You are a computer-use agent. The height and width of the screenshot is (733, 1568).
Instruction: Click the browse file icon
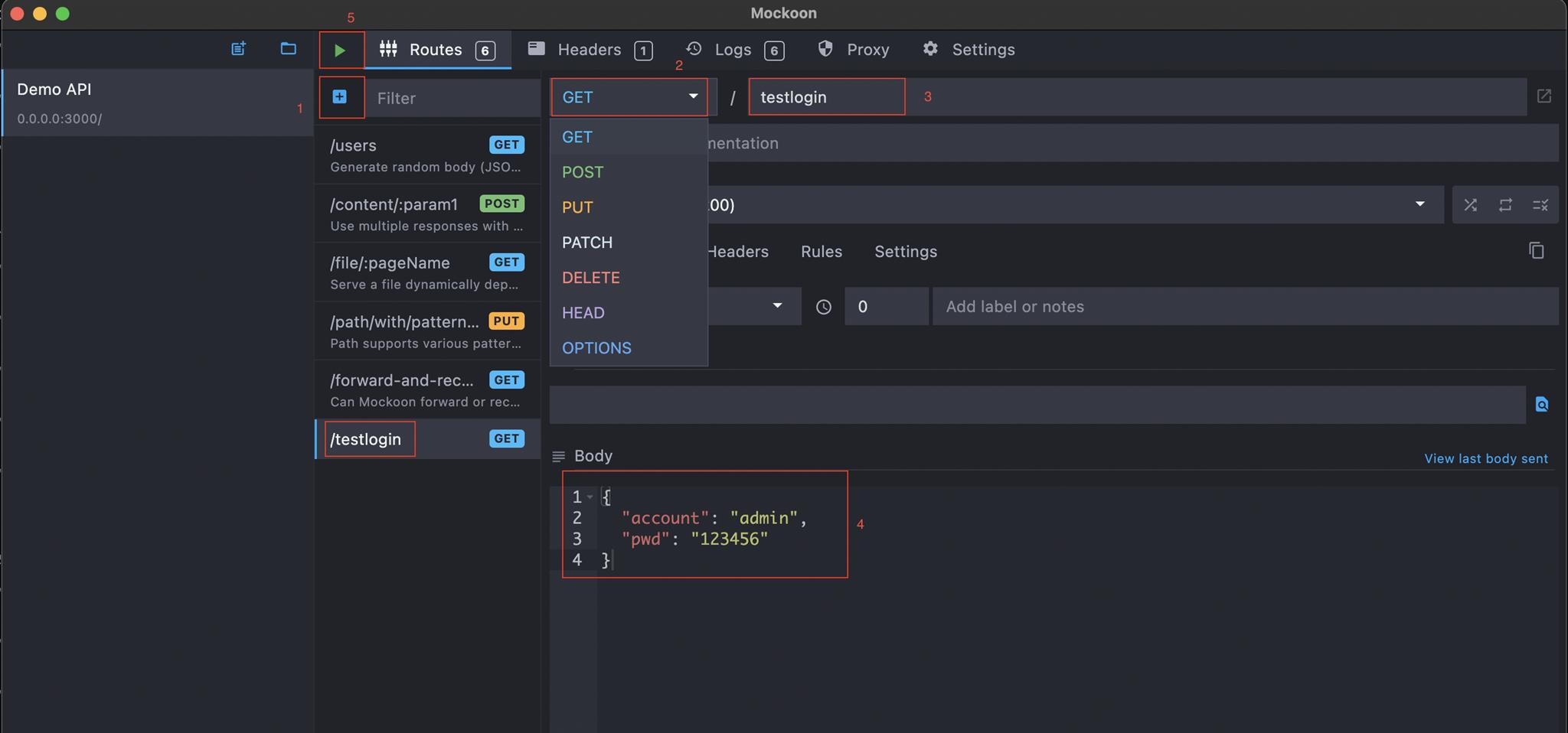[x=1542, y=404]
